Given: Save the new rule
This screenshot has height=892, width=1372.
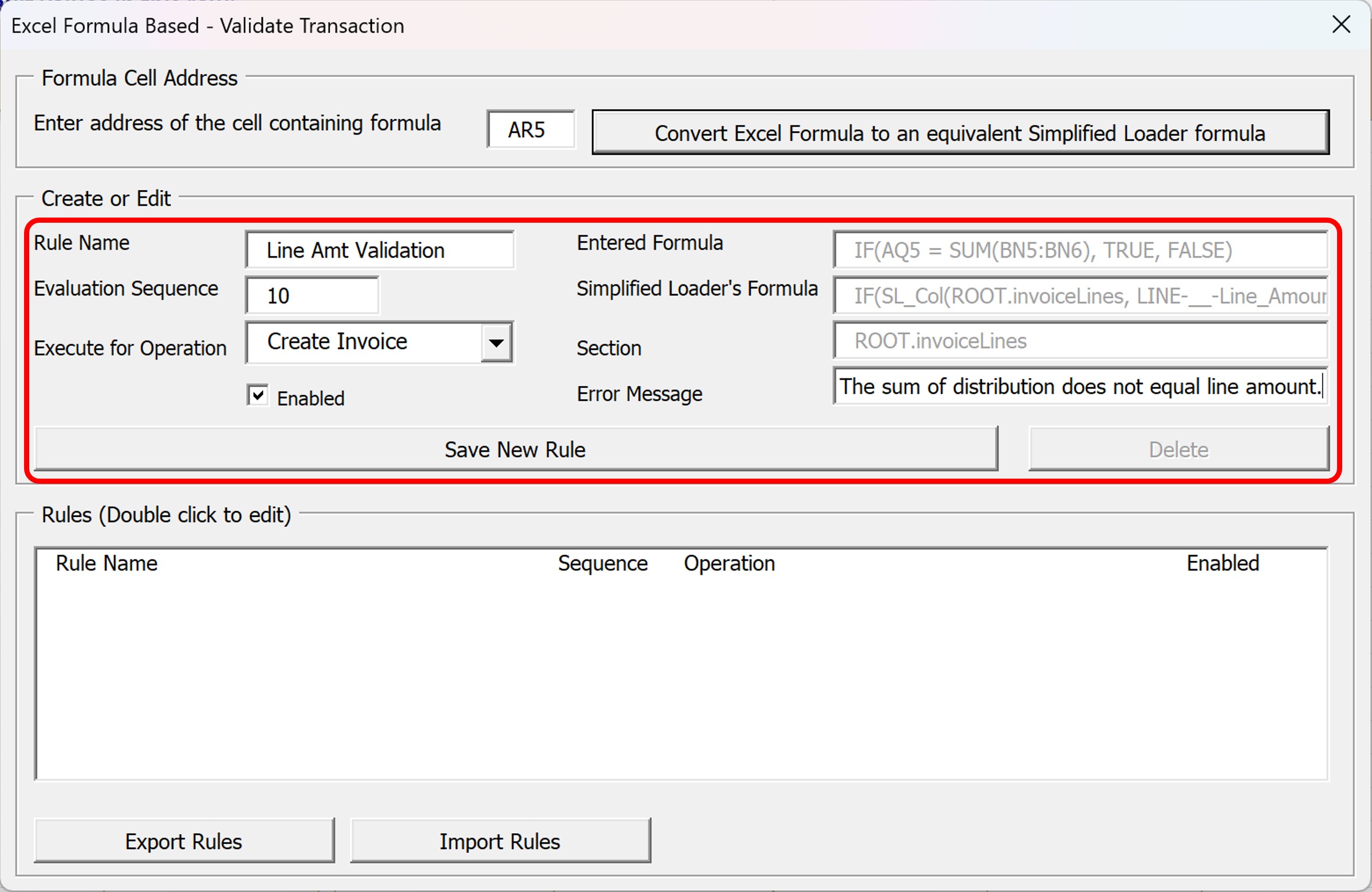Looking at the screenshot, I should coord(515,449).
